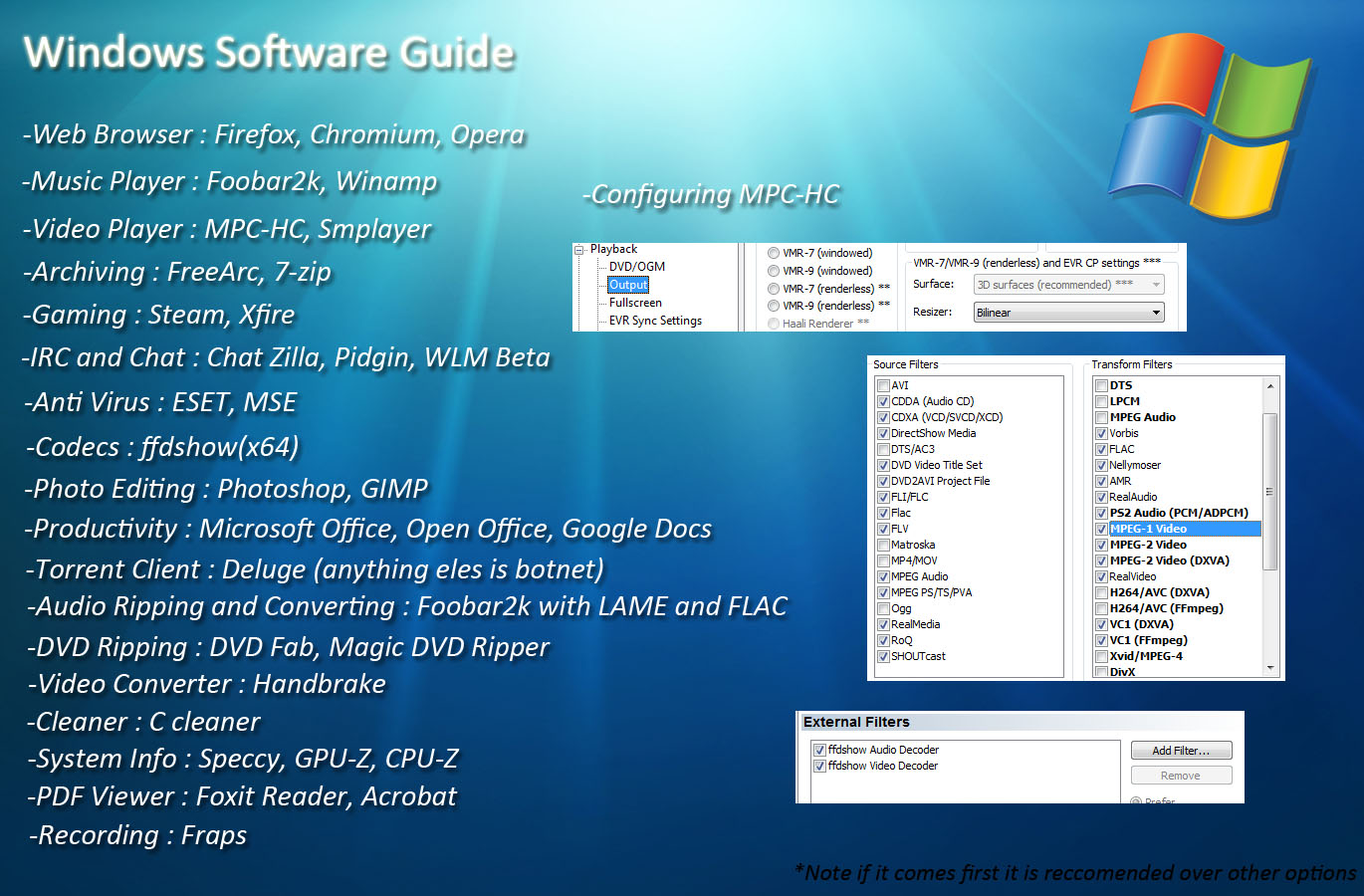Toggle the VC1 (FFmpeg) filter
This screenshot has height=896, width=1364.
click(1101, 641)
